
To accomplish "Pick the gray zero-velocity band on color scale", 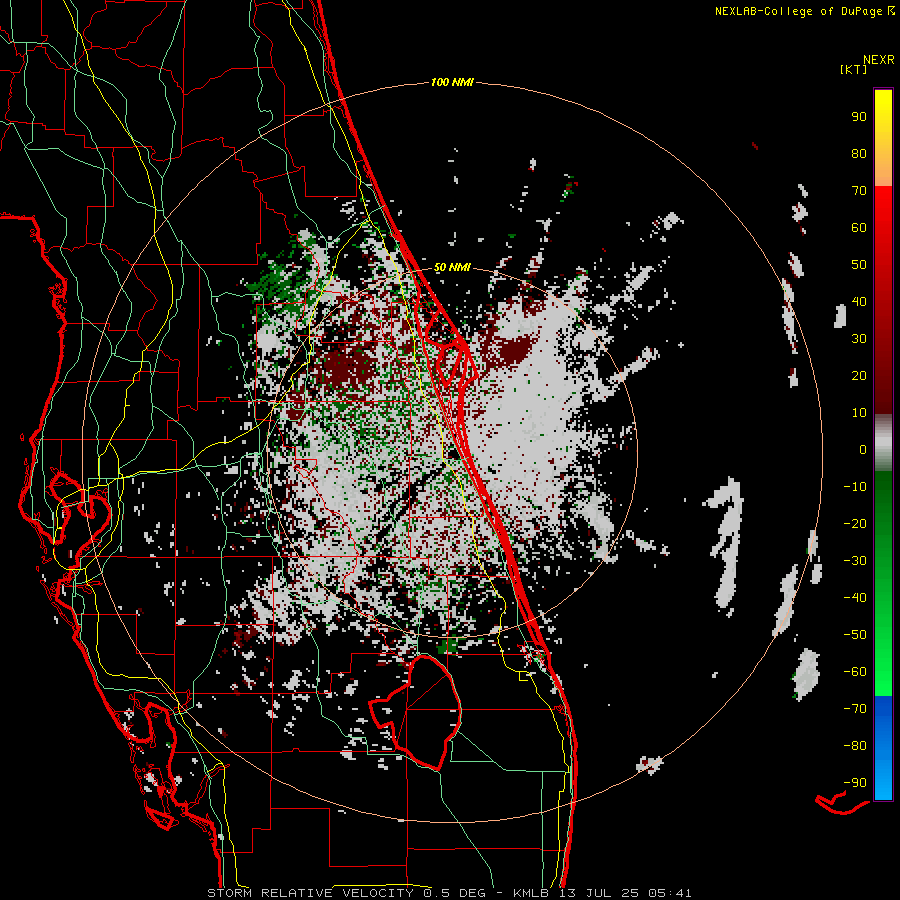I will (x=883, y=443).
